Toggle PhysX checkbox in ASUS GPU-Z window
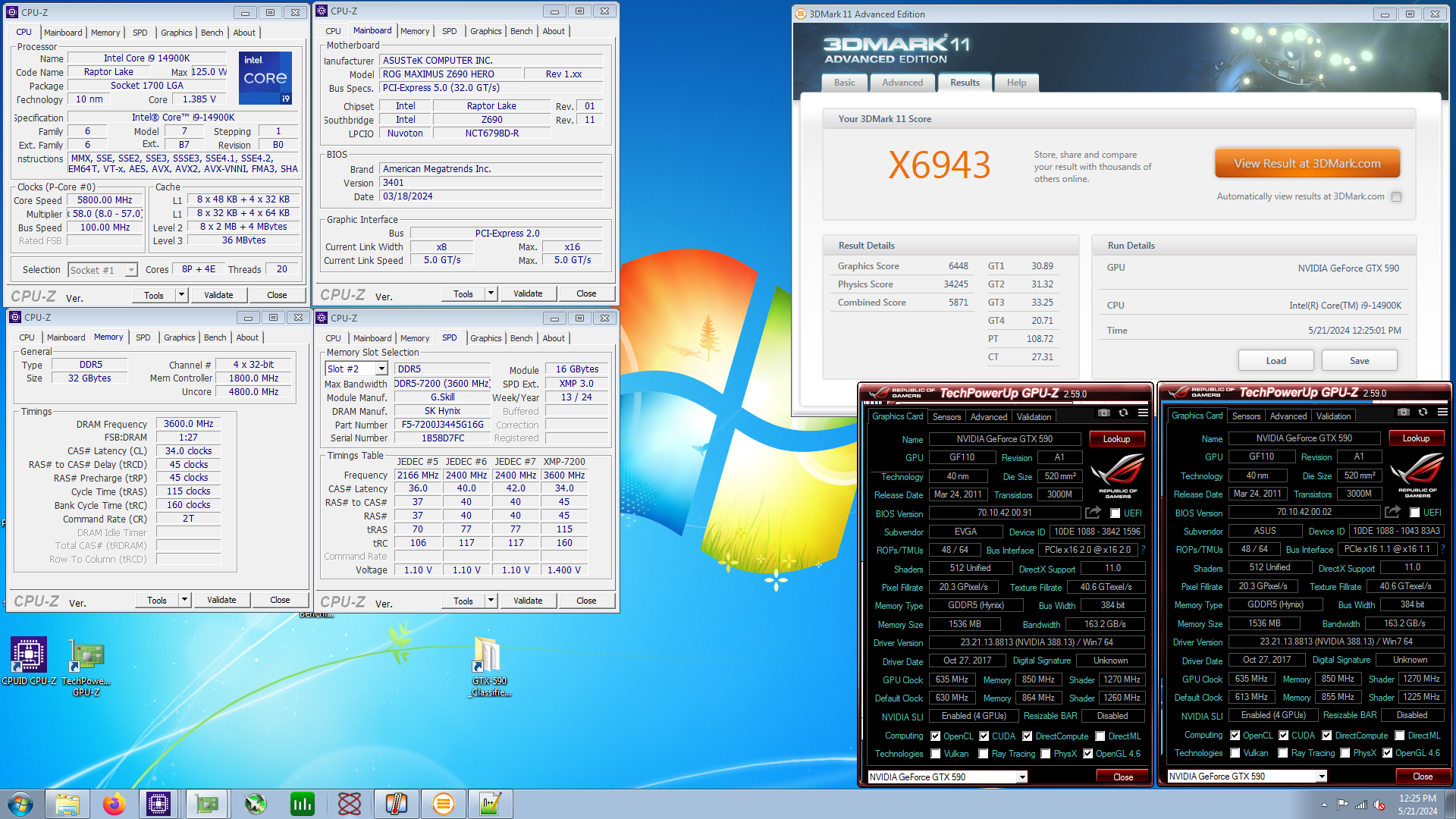This screenshot has width=1456, height=819. pos(1345,753)
